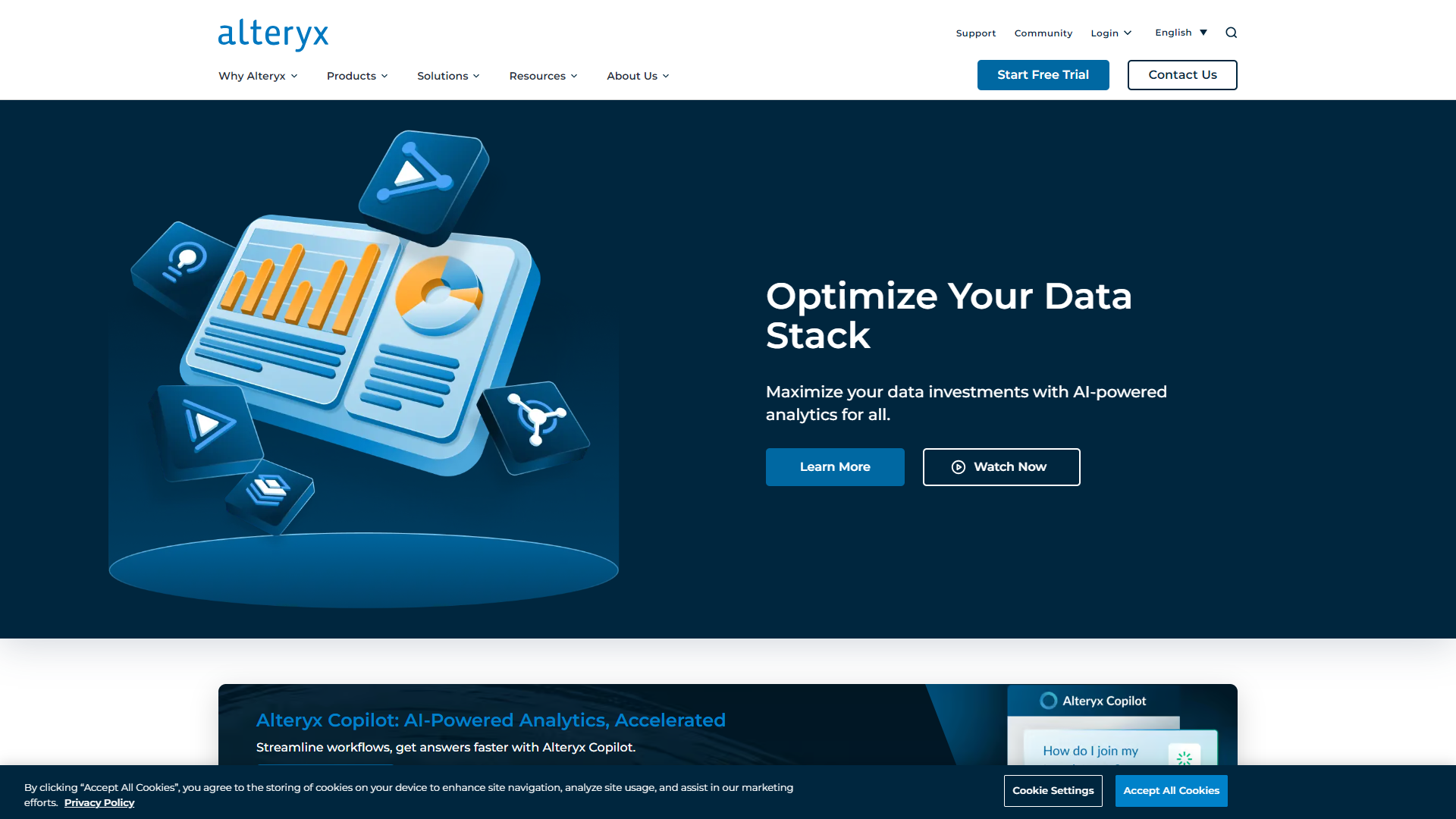Click the Alteryx Copilot circle icon

[x=1048, y=700]
